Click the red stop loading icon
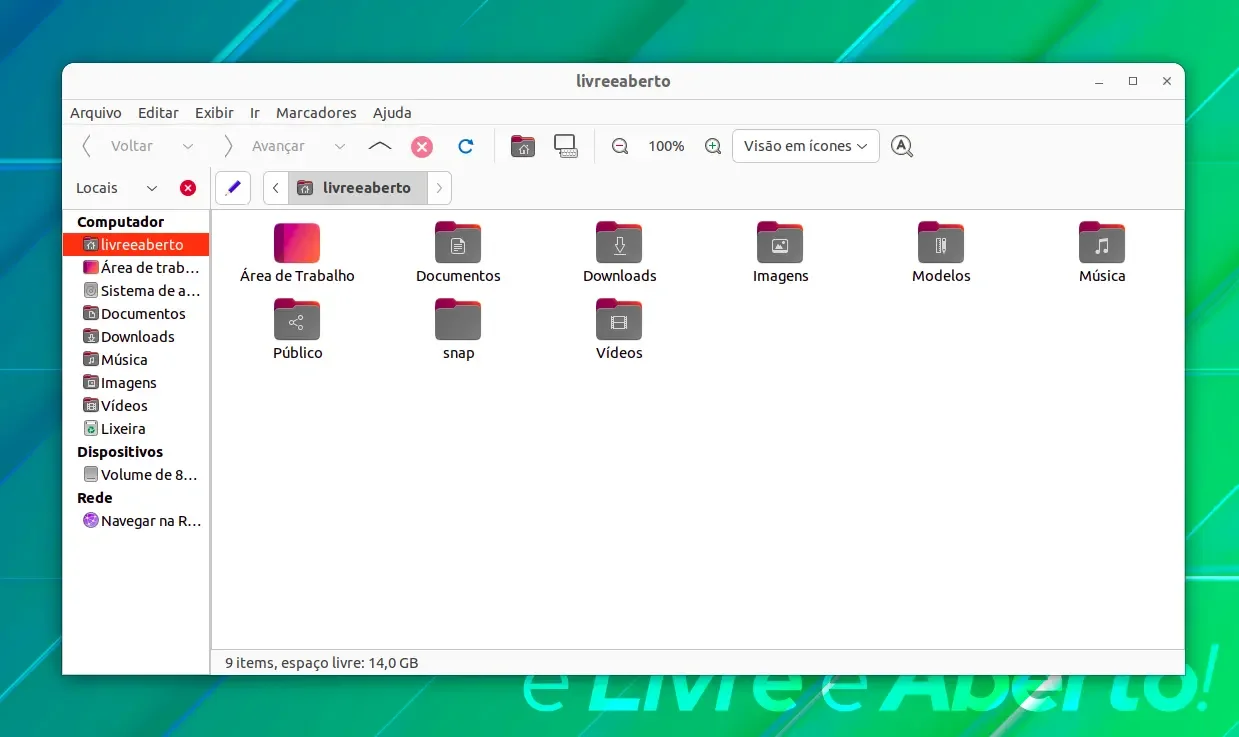This screenshot has width=1239, height=737. click(x=422, y=146)
